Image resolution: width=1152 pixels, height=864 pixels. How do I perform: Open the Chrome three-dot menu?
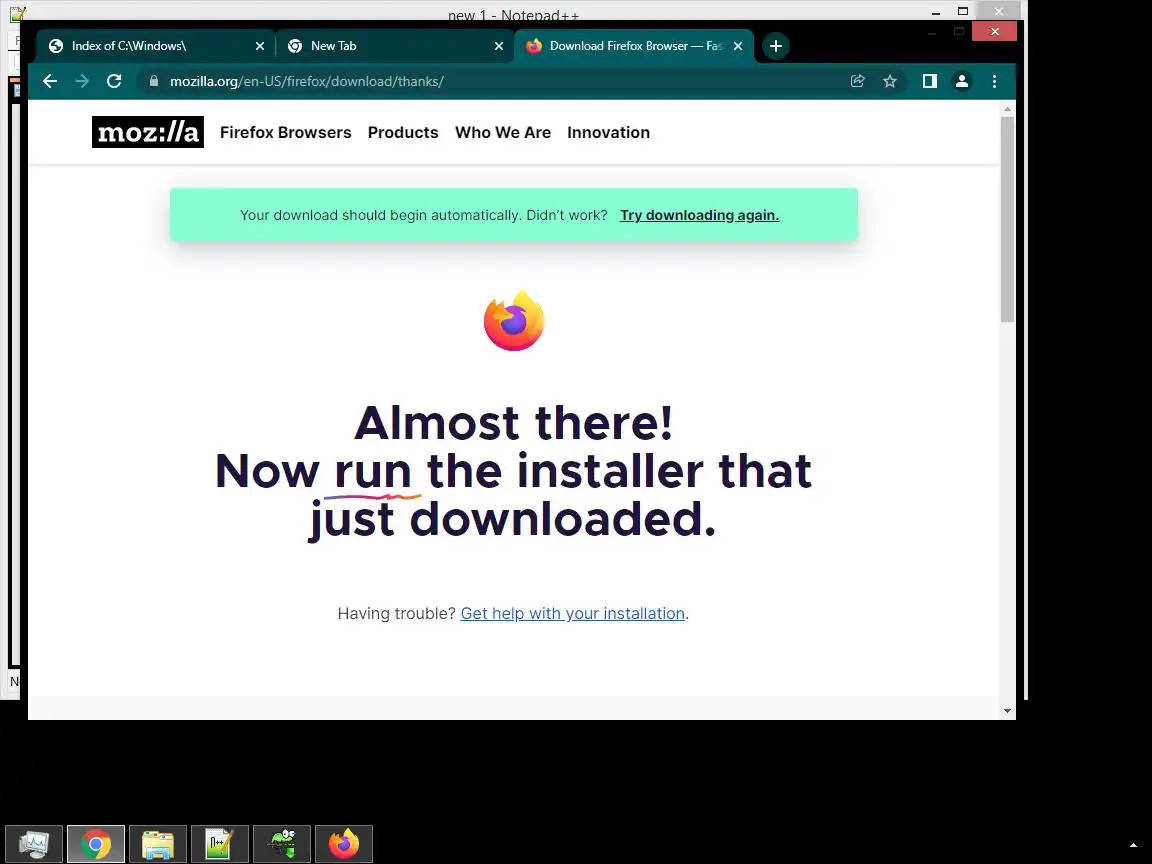click(x=994, y=82)
